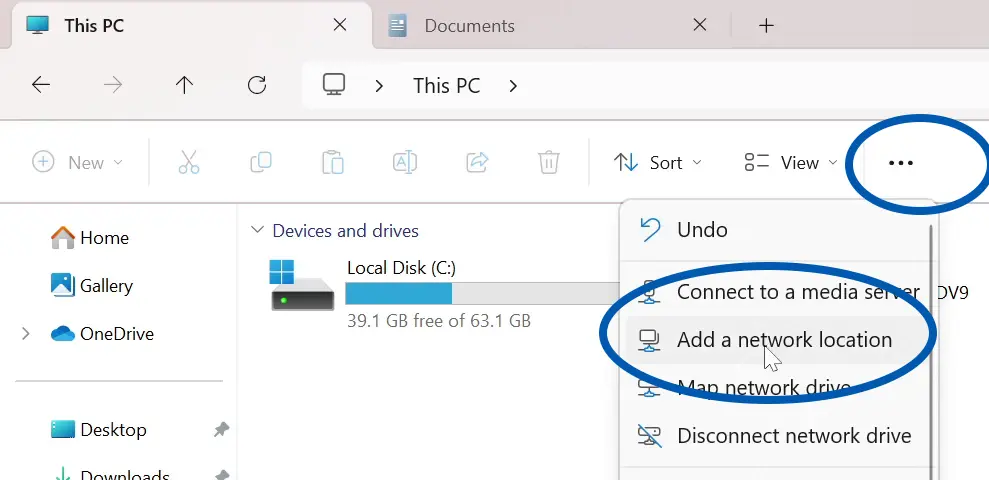Go up one folder level
Viewport: 989px width, 480px height.
coord(184,85)
